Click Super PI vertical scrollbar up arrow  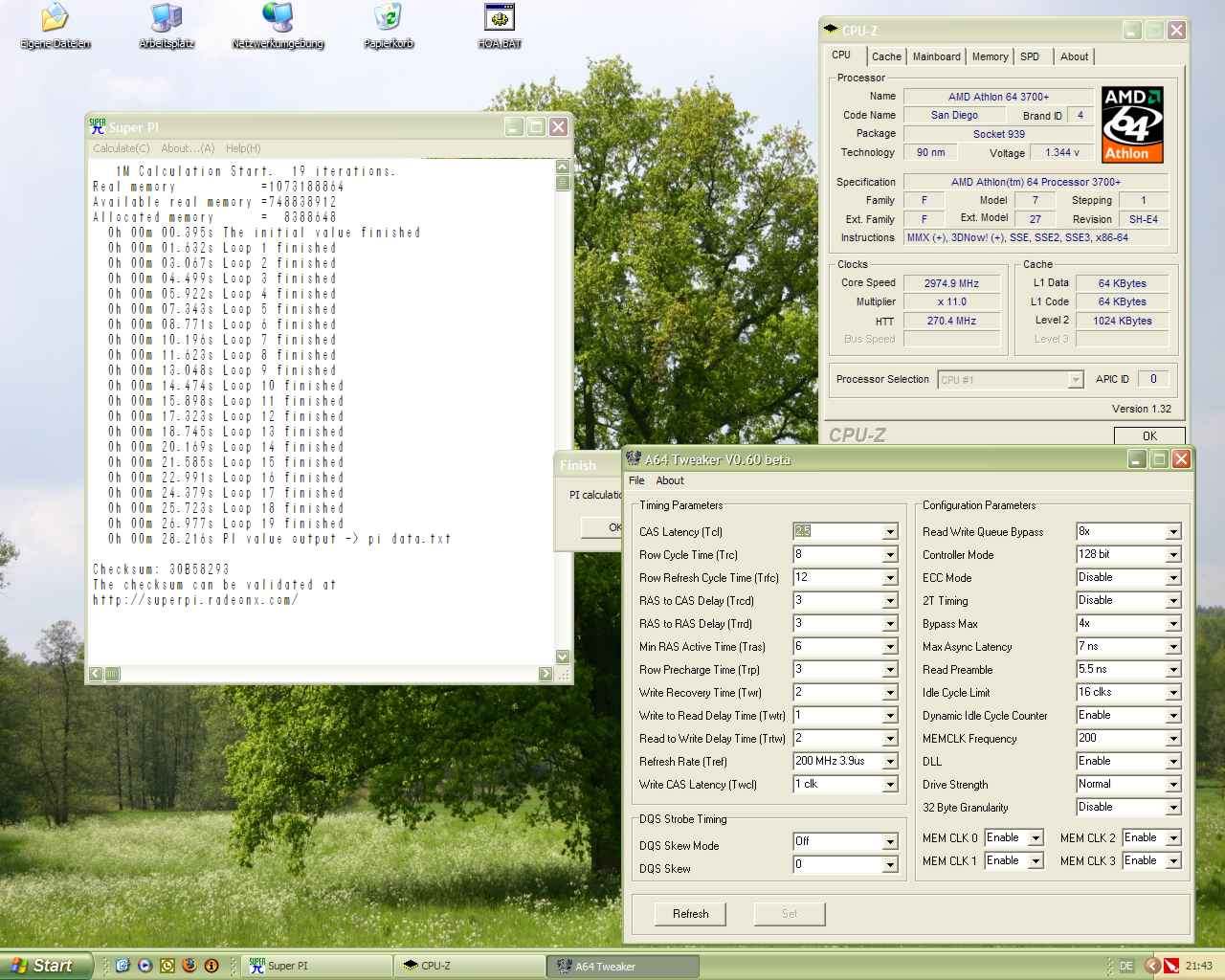(563, 167)
